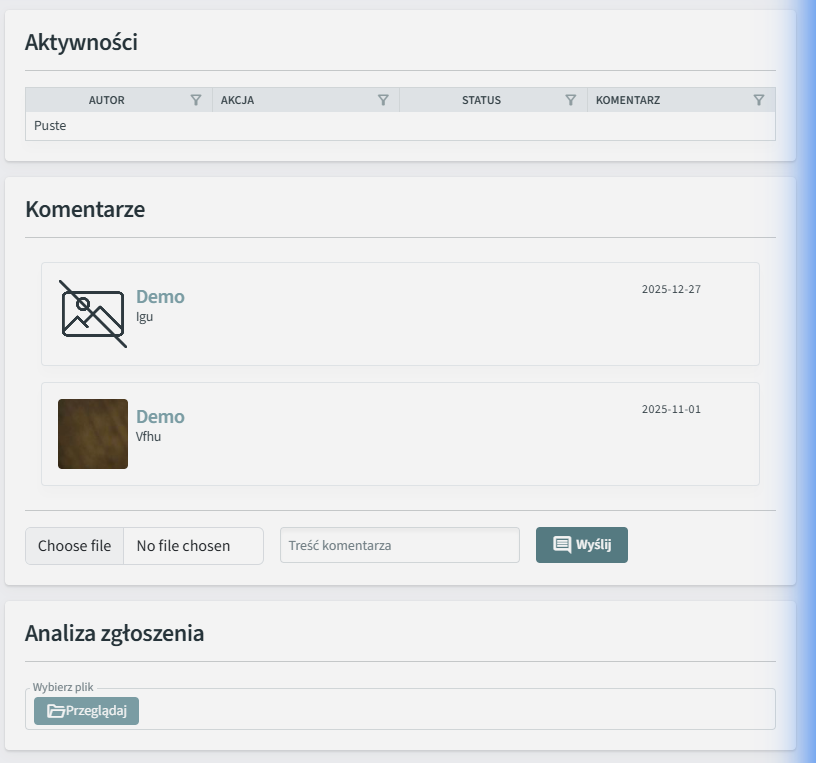This screenshot has height=763, width=816.
Task: Click the KOMENTARZ column header label
Action: point(627,100)
